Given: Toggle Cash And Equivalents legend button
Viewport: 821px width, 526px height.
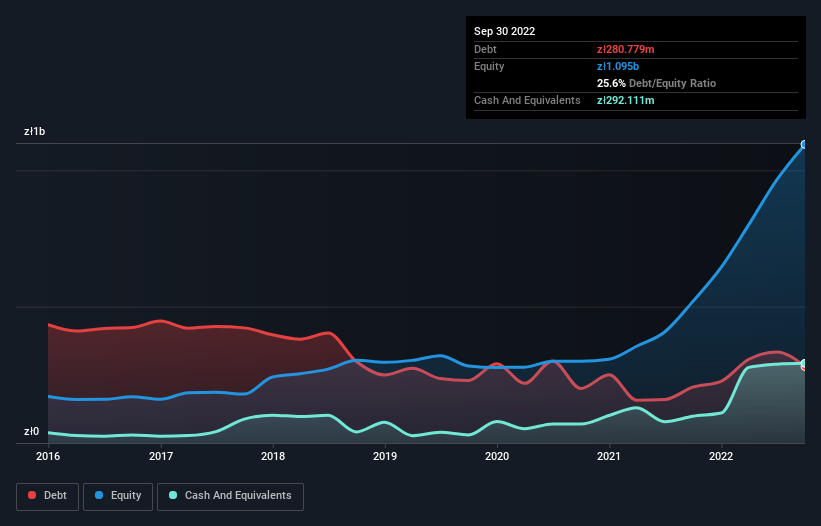Looking at the screenshot, I should (x=230, y=496).
